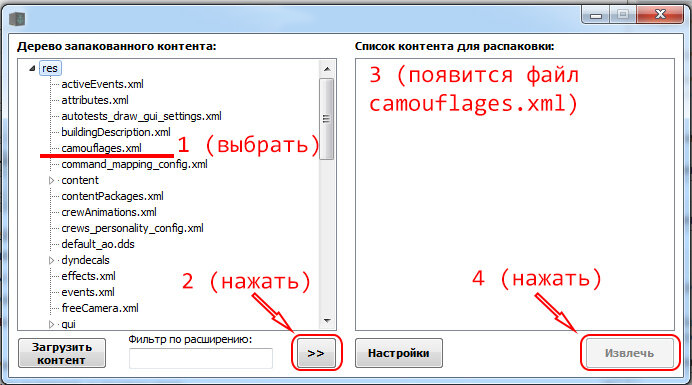Click the tree scrollbar down arrow
692x385 pixels.
click(x=327, y=321)
